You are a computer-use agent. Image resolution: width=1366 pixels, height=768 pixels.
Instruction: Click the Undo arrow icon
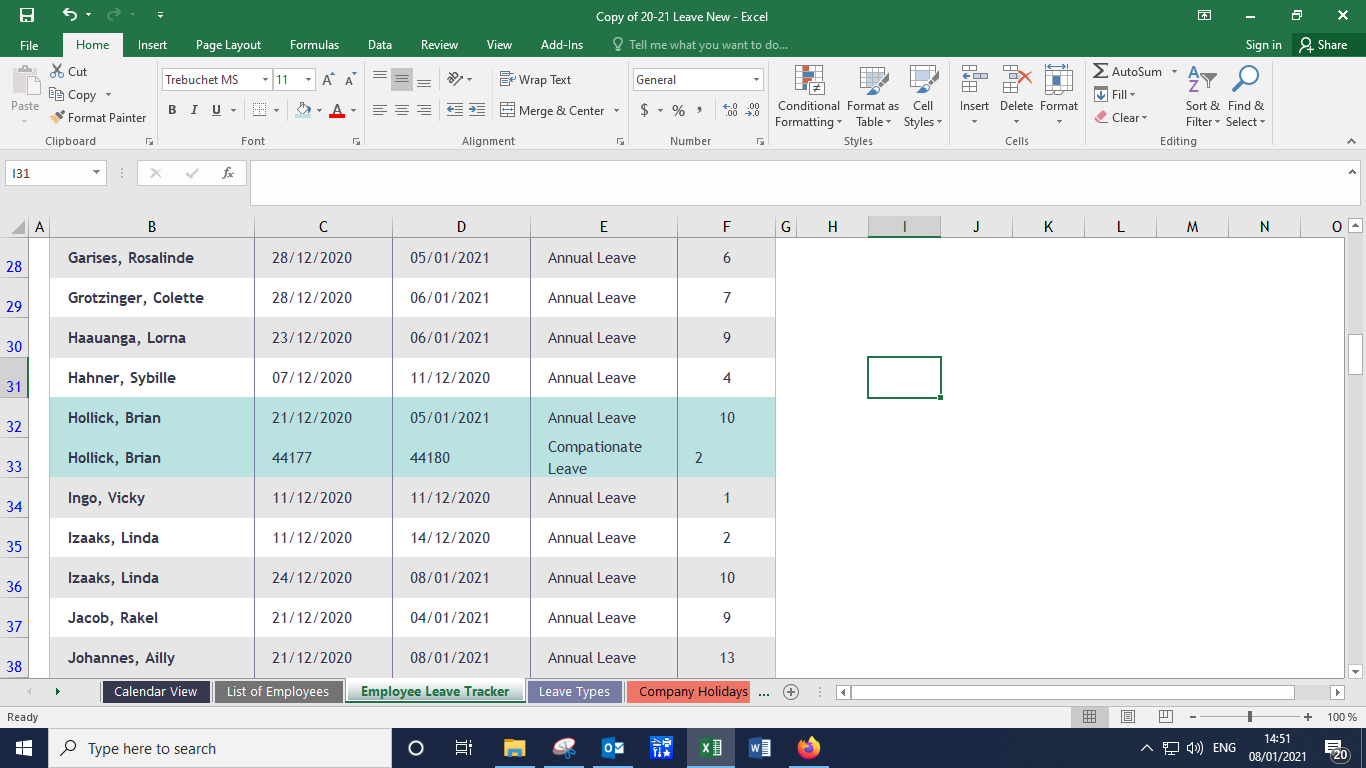[x=69, y=15]
